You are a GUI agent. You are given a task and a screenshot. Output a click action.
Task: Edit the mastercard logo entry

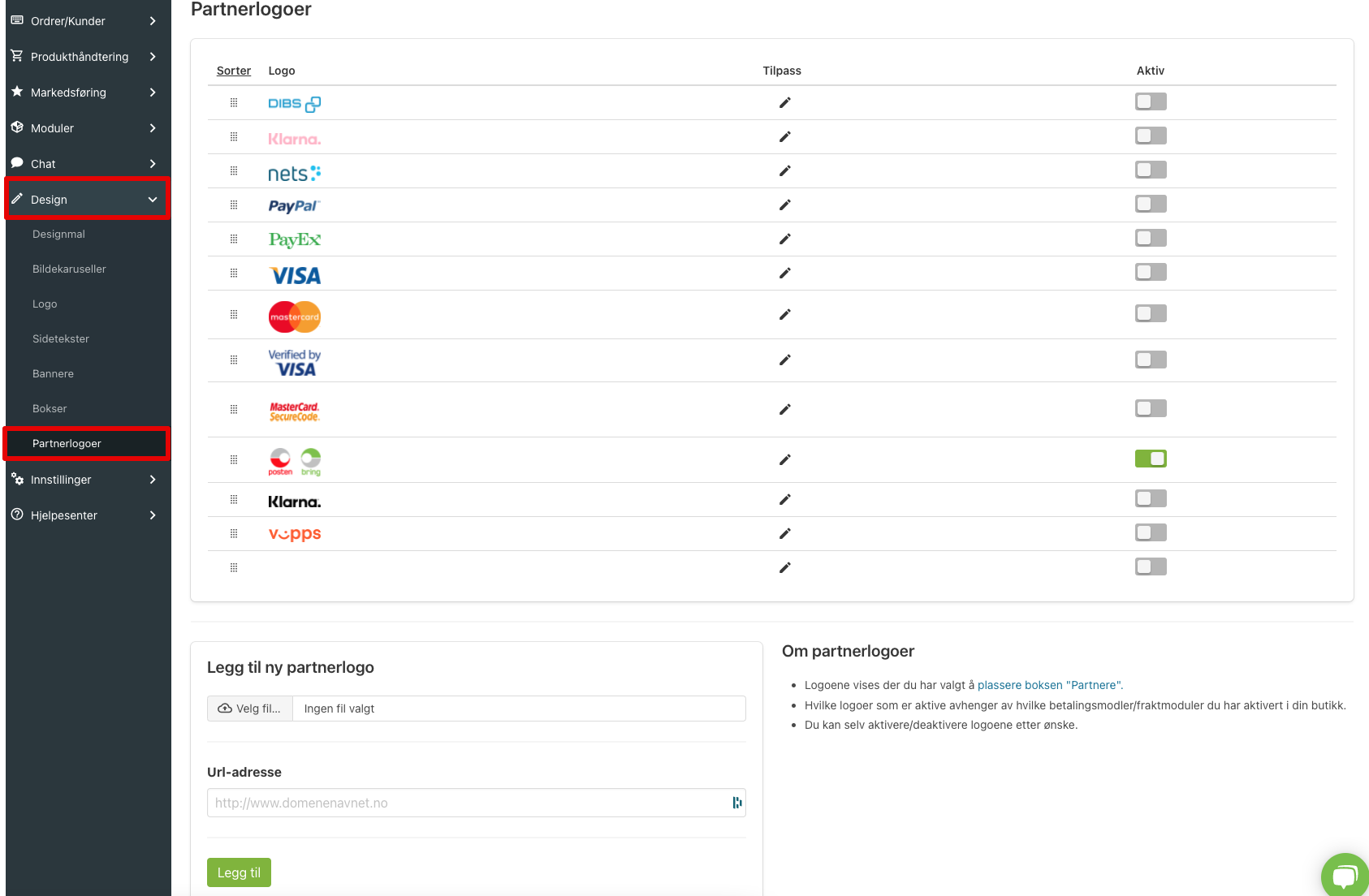pyautogui.click(x=784, y=314)
